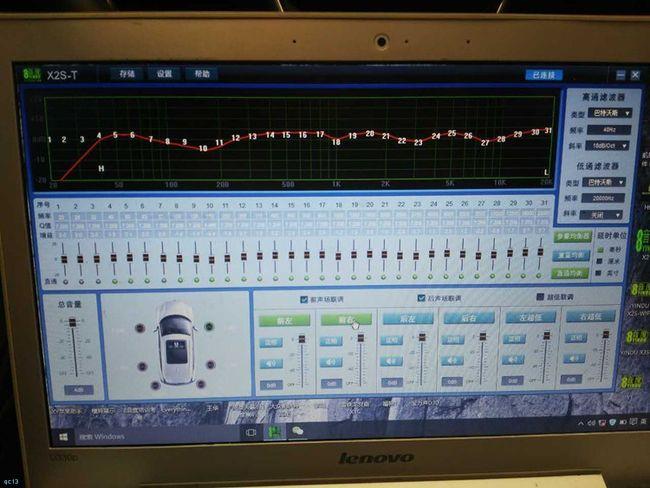
Task: Click the value field below the master volume
Action: pos(79,390)
